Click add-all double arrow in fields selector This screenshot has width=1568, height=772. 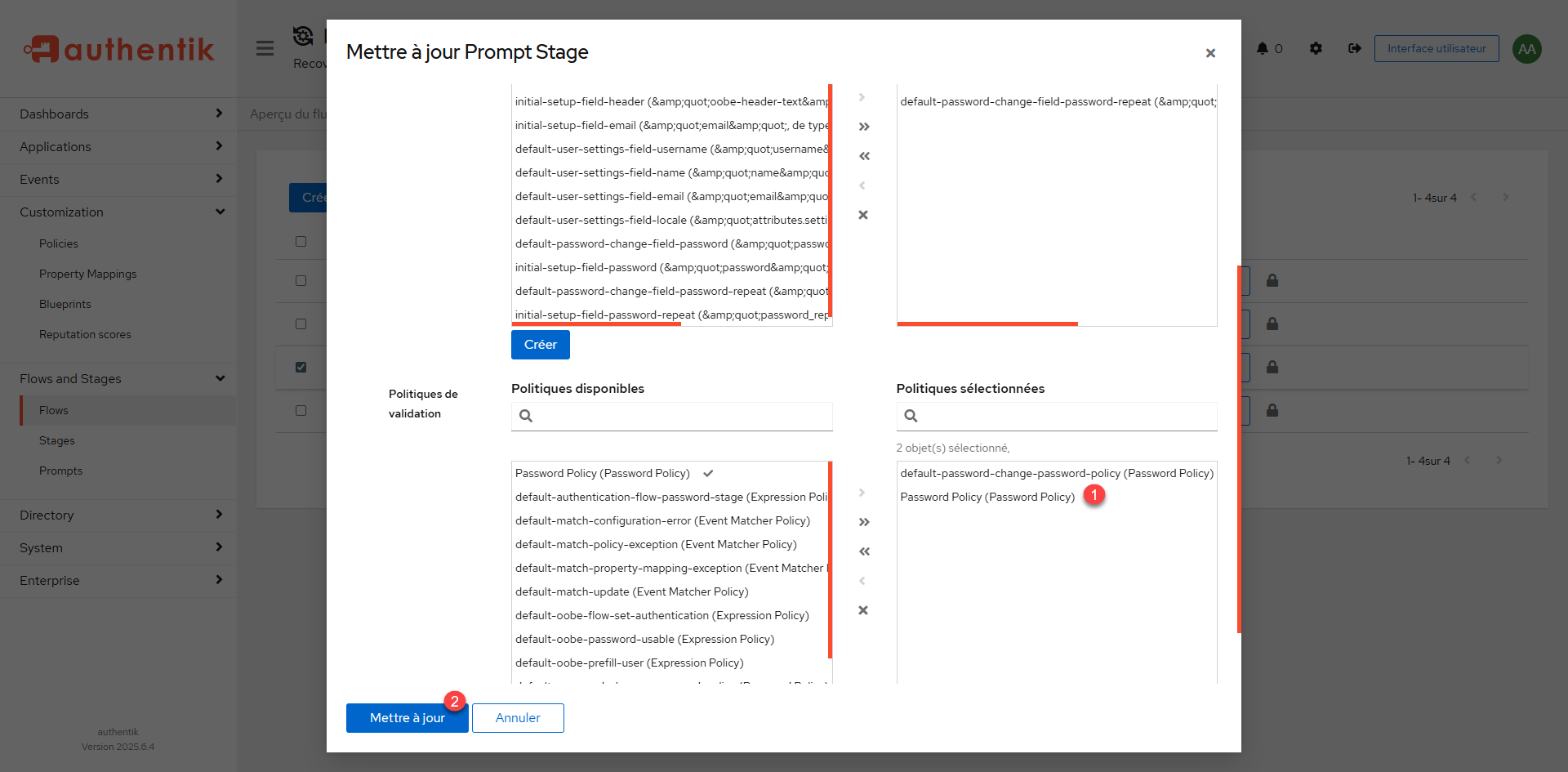[x=863, y=127]
